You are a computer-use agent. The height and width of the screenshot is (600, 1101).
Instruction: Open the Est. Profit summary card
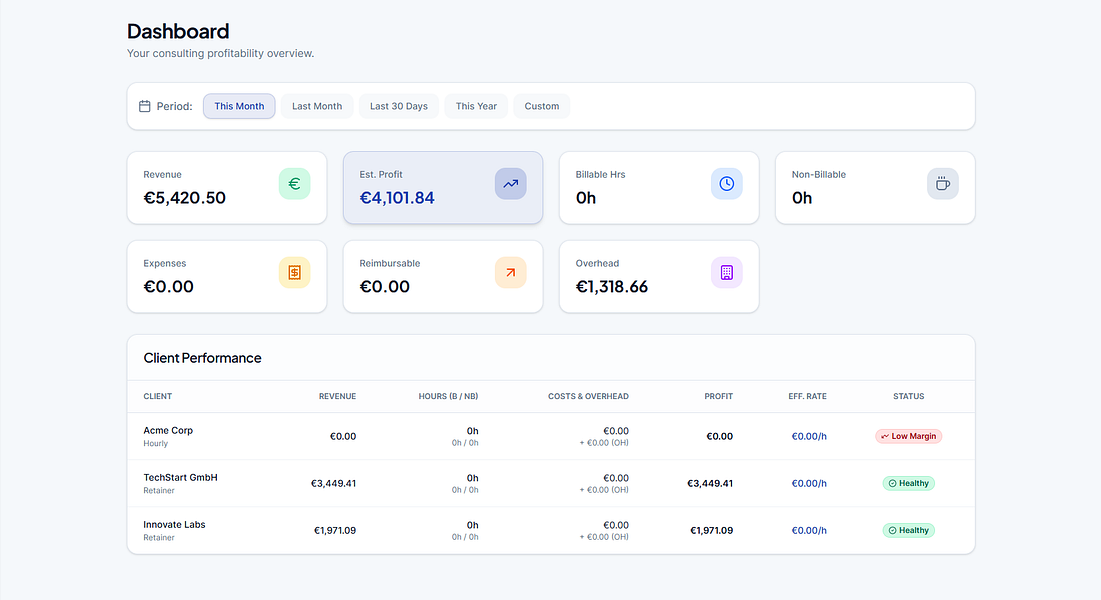443,188
